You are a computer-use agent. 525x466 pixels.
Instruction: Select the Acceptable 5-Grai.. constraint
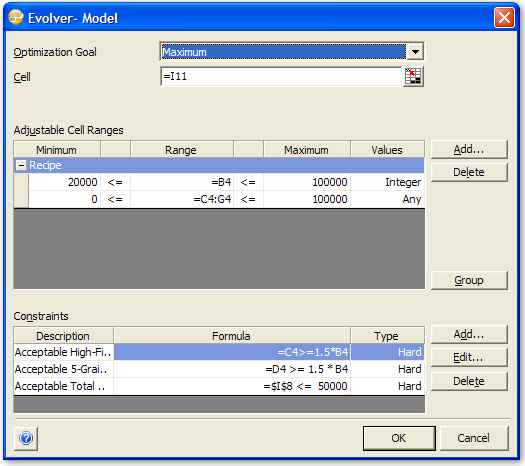pyautogui.click(x=64, y=369)
